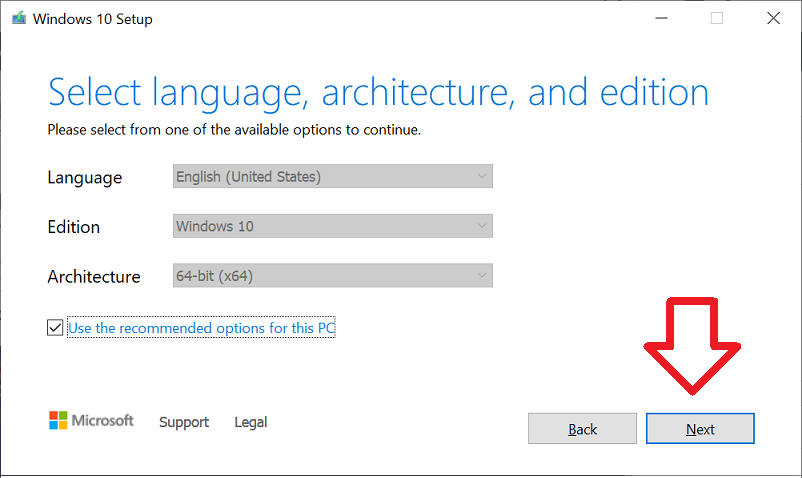Open the Support link
This screenshot has height=478, width=802.
tap(184, 422)
